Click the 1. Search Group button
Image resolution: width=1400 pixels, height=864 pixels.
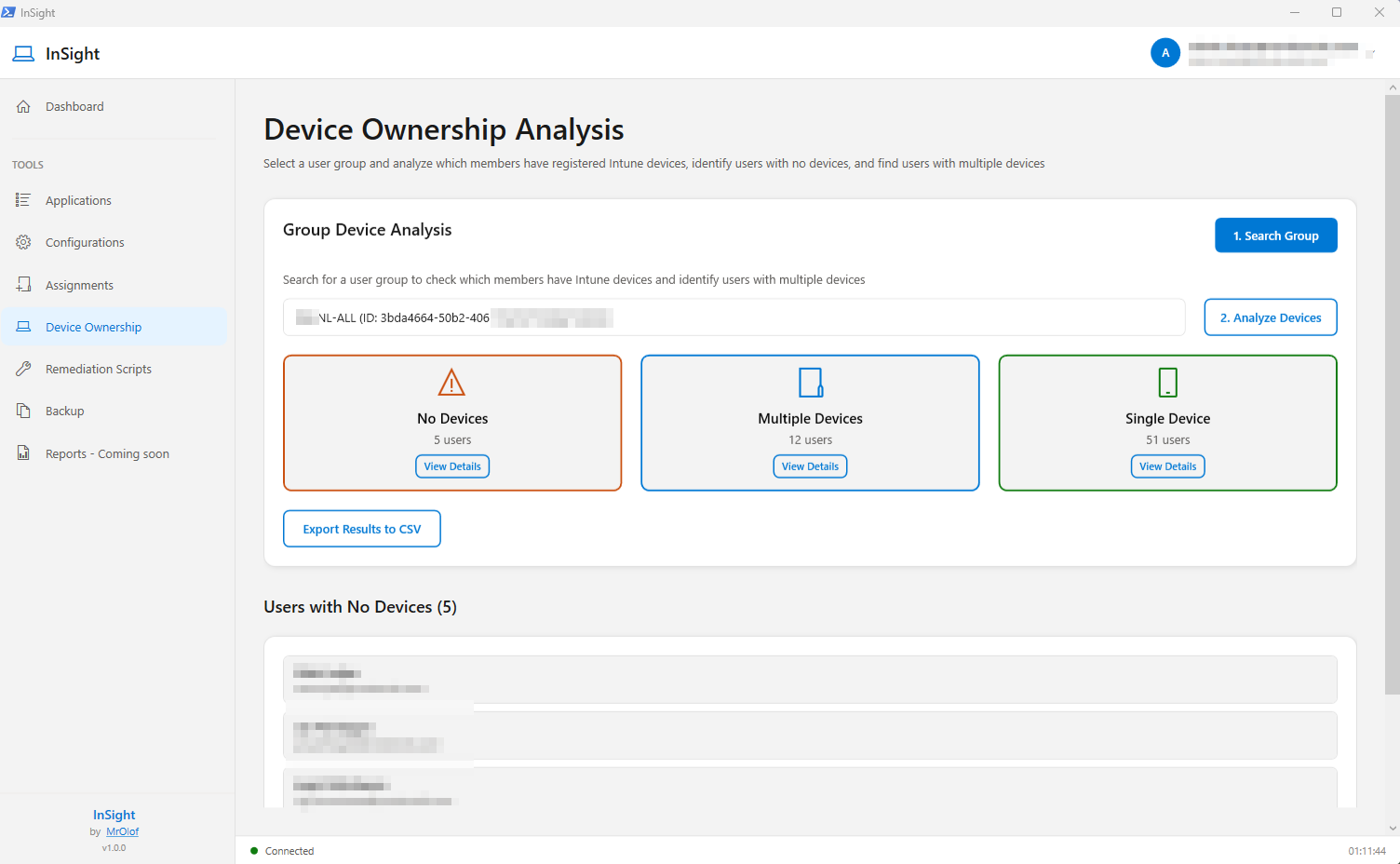(x=1276, y=236)
